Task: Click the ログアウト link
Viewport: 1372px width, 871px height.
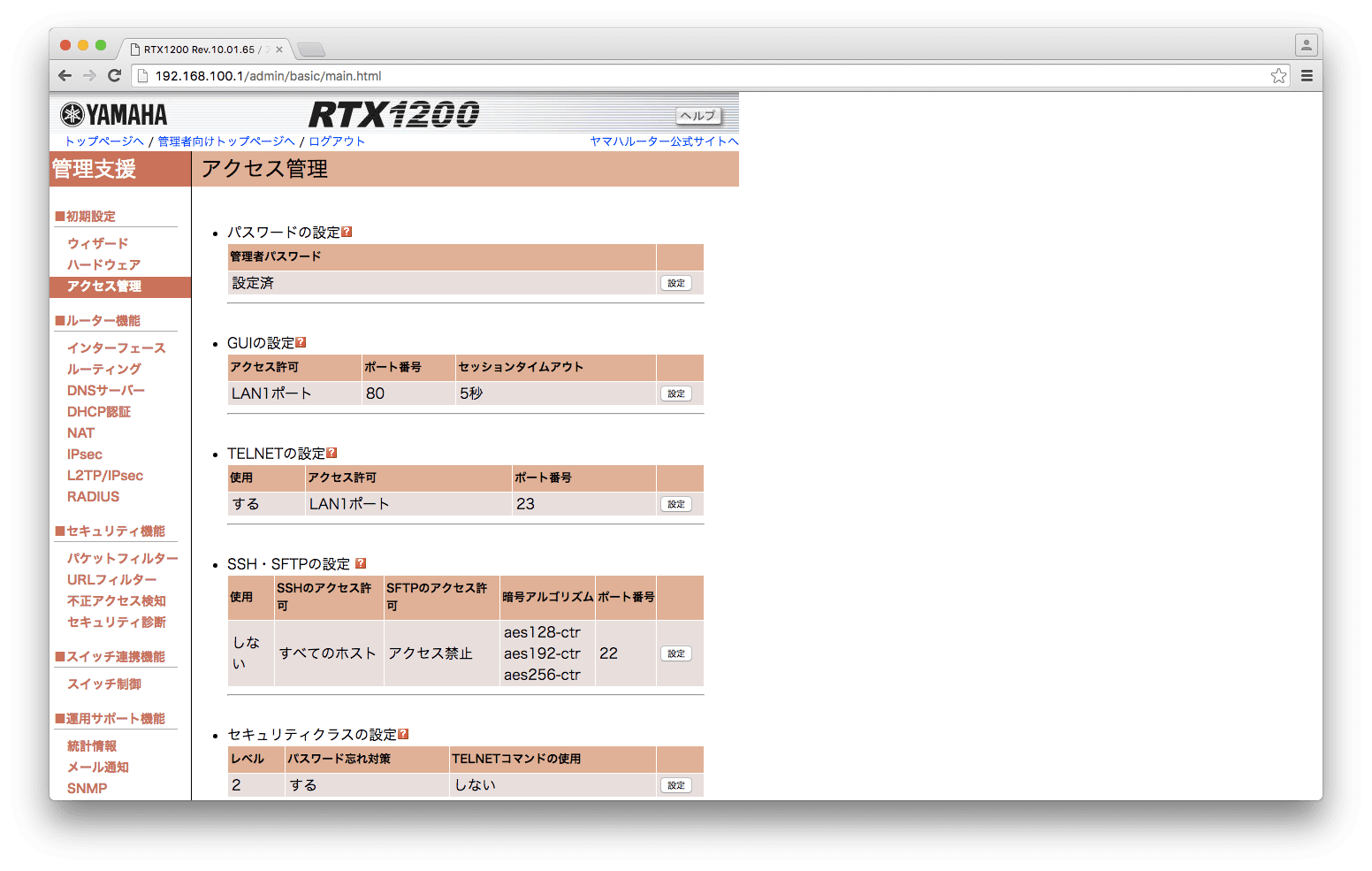Action: click(337, 141)
